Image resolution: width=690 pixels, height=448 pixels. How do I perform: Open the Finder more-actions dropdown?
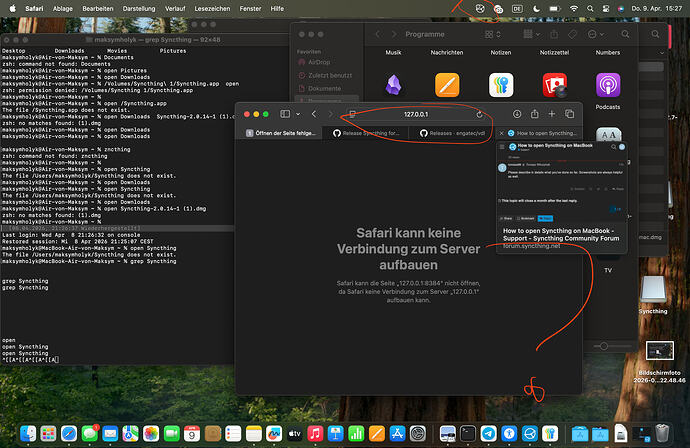click(595, 34)
